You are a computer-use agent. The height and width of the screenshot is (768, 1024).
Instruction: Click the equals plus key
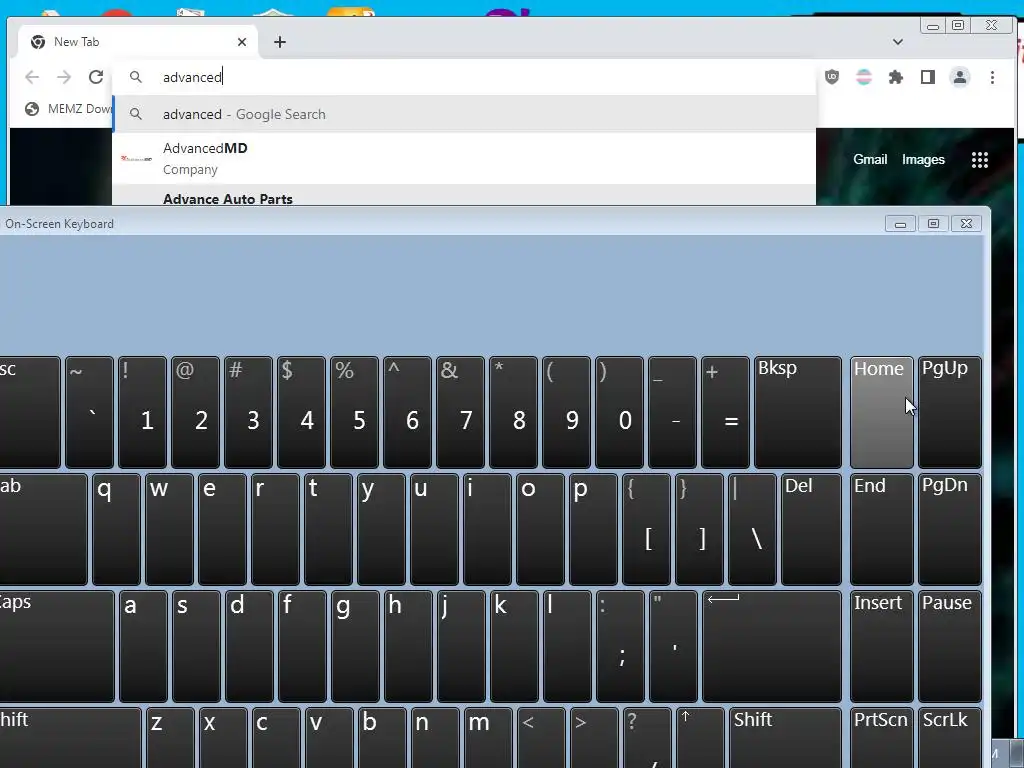(x=726, y=412)
